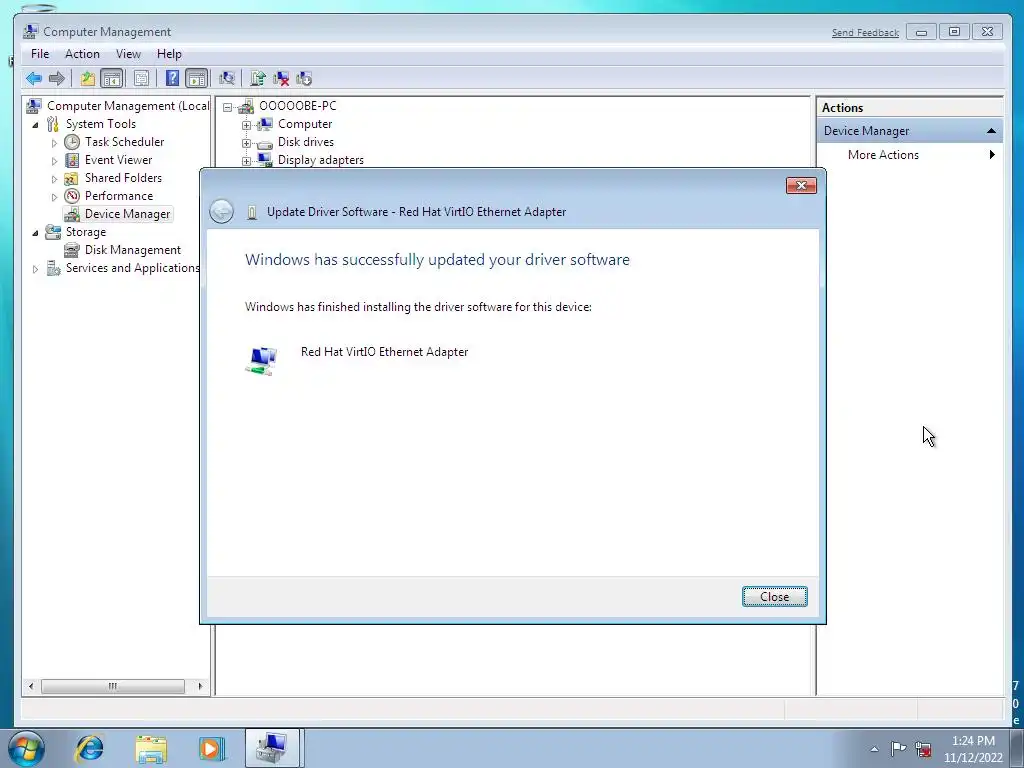Click the Action Center flag tray icon
This screenshot has width=1024, height=768.
click(x=899, y=748)
